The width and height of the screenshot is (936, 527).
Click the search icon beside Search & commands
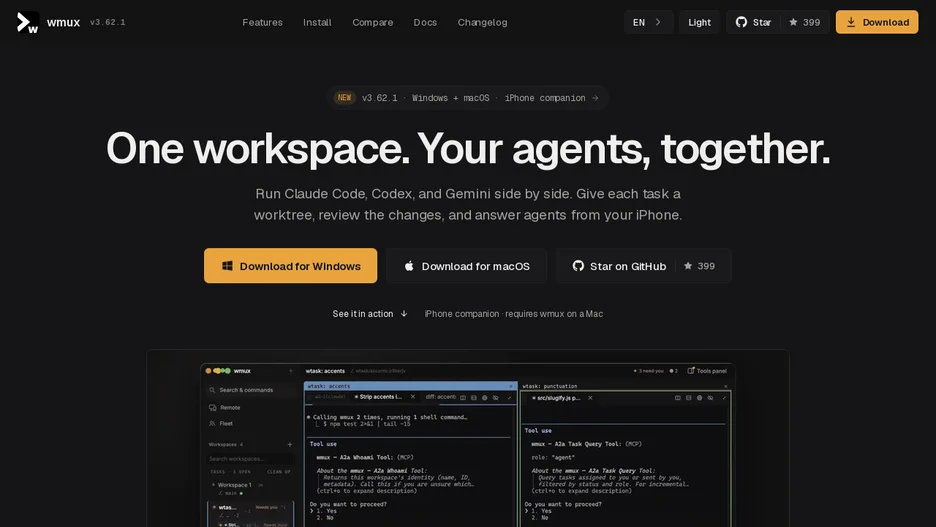point(212,390)
